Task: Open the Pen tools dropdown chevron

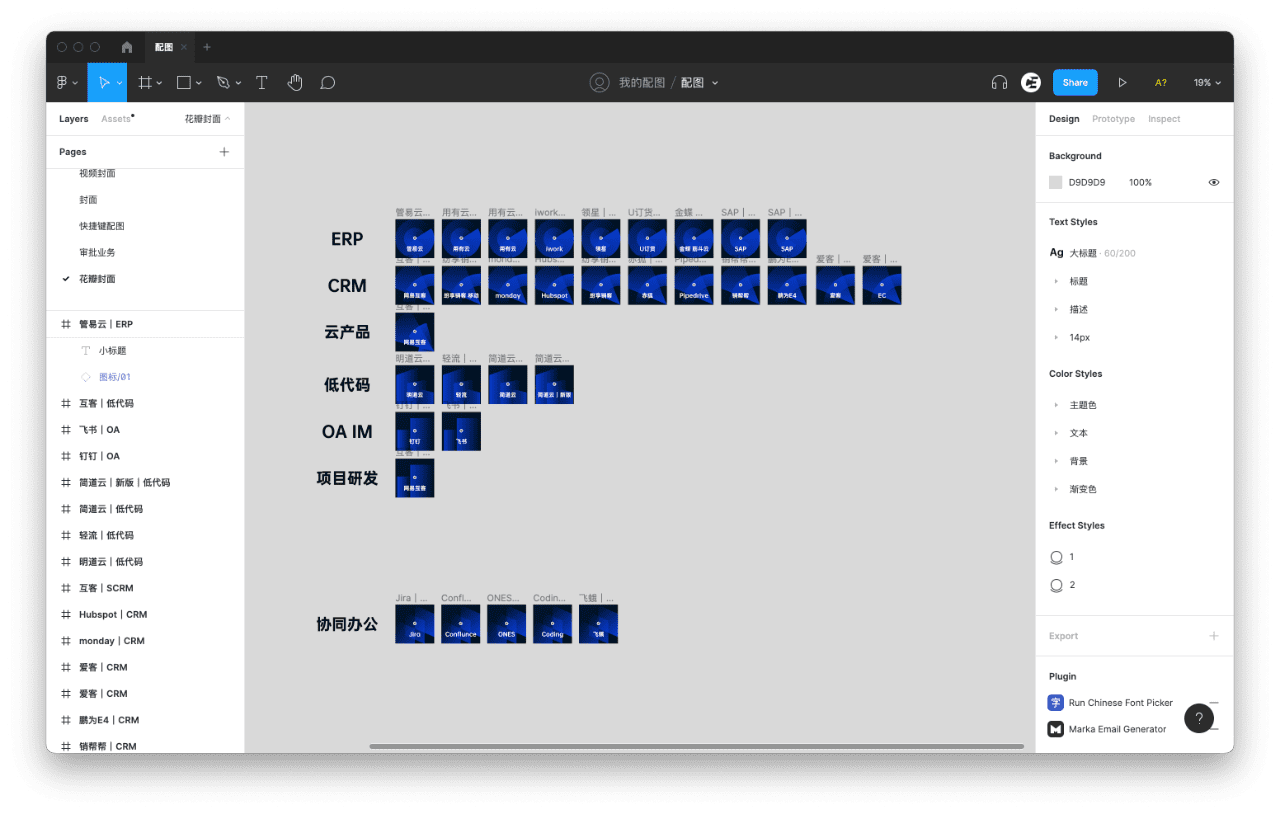Action: (x=238, y=83)
